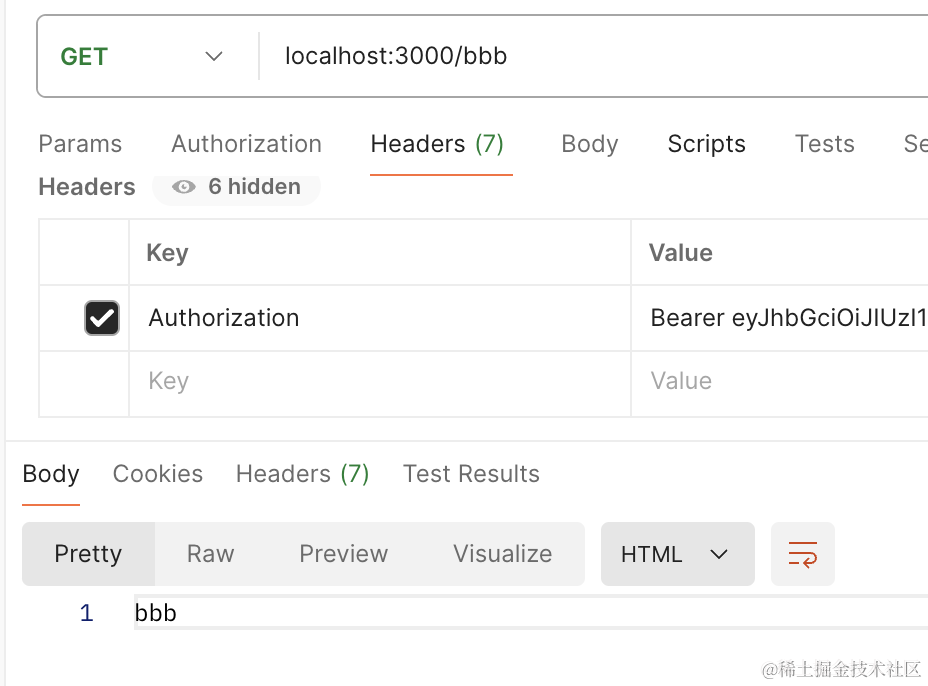
Task: Open the Test Results tab
Action: pos(471,474)
